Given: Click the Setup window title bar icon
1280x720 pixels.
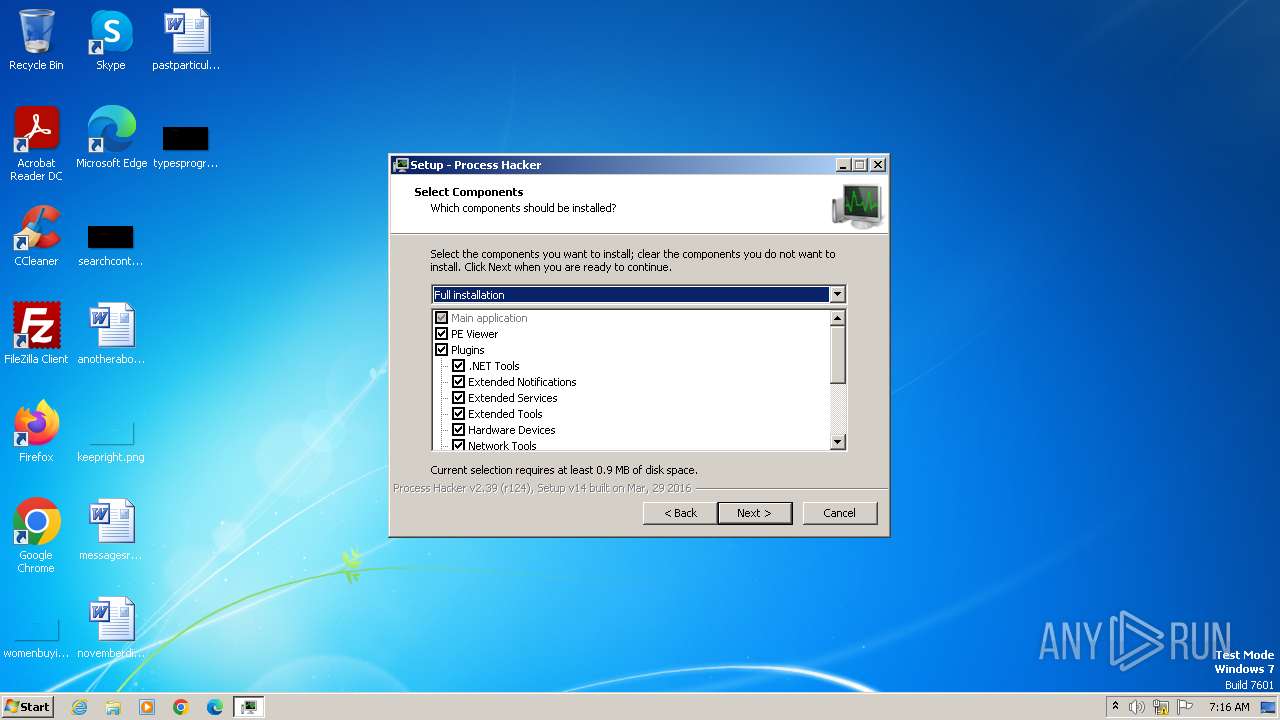Looking at the screenshot, I should (x=401, y=165).
